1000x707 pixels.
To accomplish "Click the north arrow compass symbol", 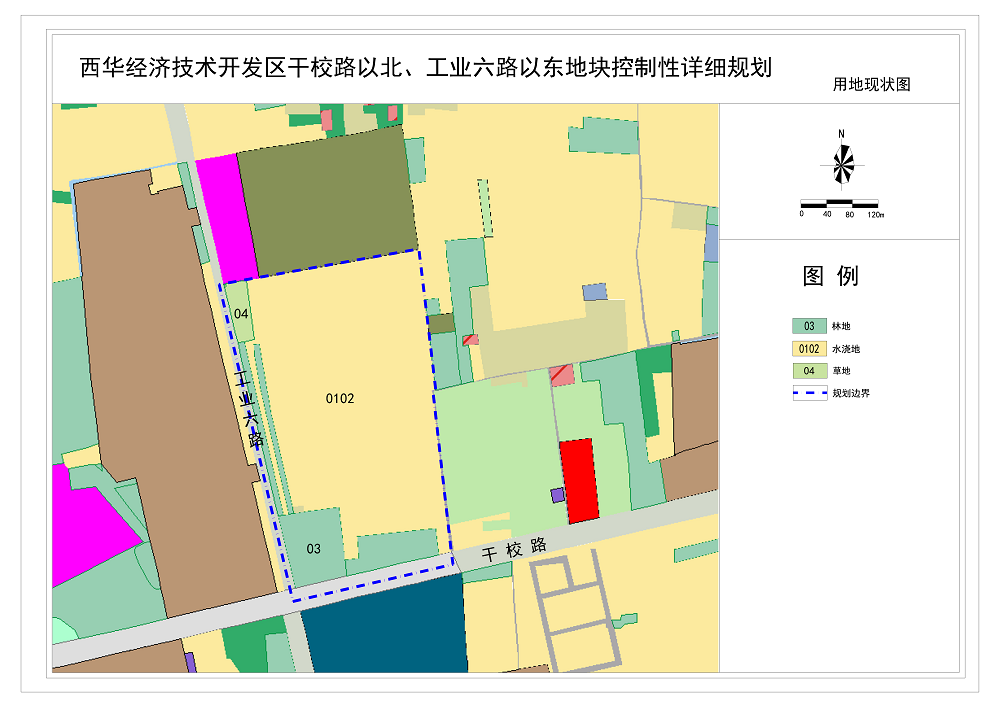I will (842, 165).
